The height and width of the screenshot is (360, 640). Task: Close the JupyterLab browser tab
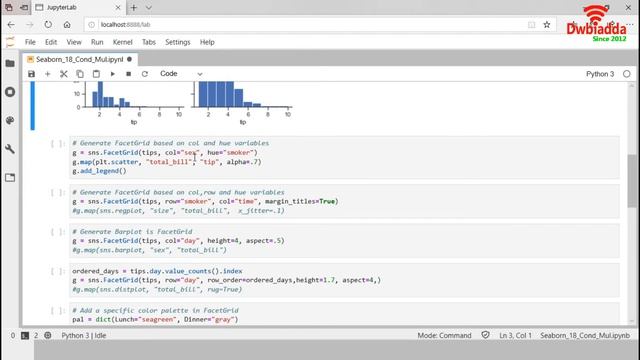(118, 7)
